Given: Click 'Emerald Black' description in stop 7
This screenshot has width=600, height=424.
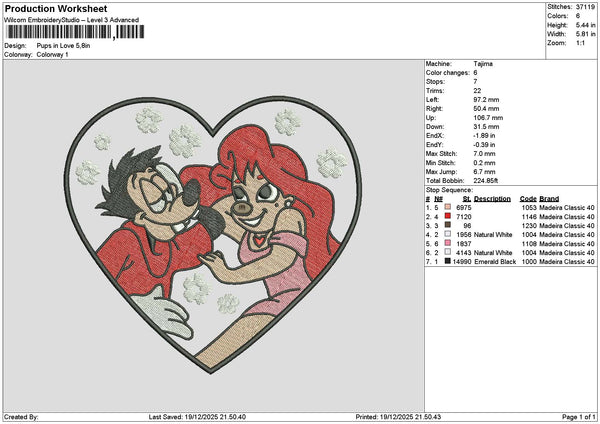Looking at the screenshot, I should pyautogui.click(x=495, y=262).
